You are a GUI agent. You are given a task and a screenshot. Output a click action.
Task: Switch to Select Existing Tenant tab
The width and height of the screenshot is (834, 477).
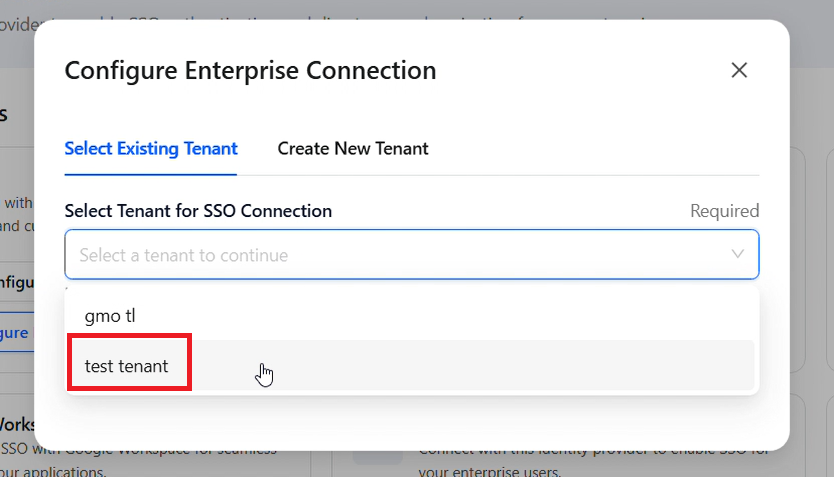151,148
